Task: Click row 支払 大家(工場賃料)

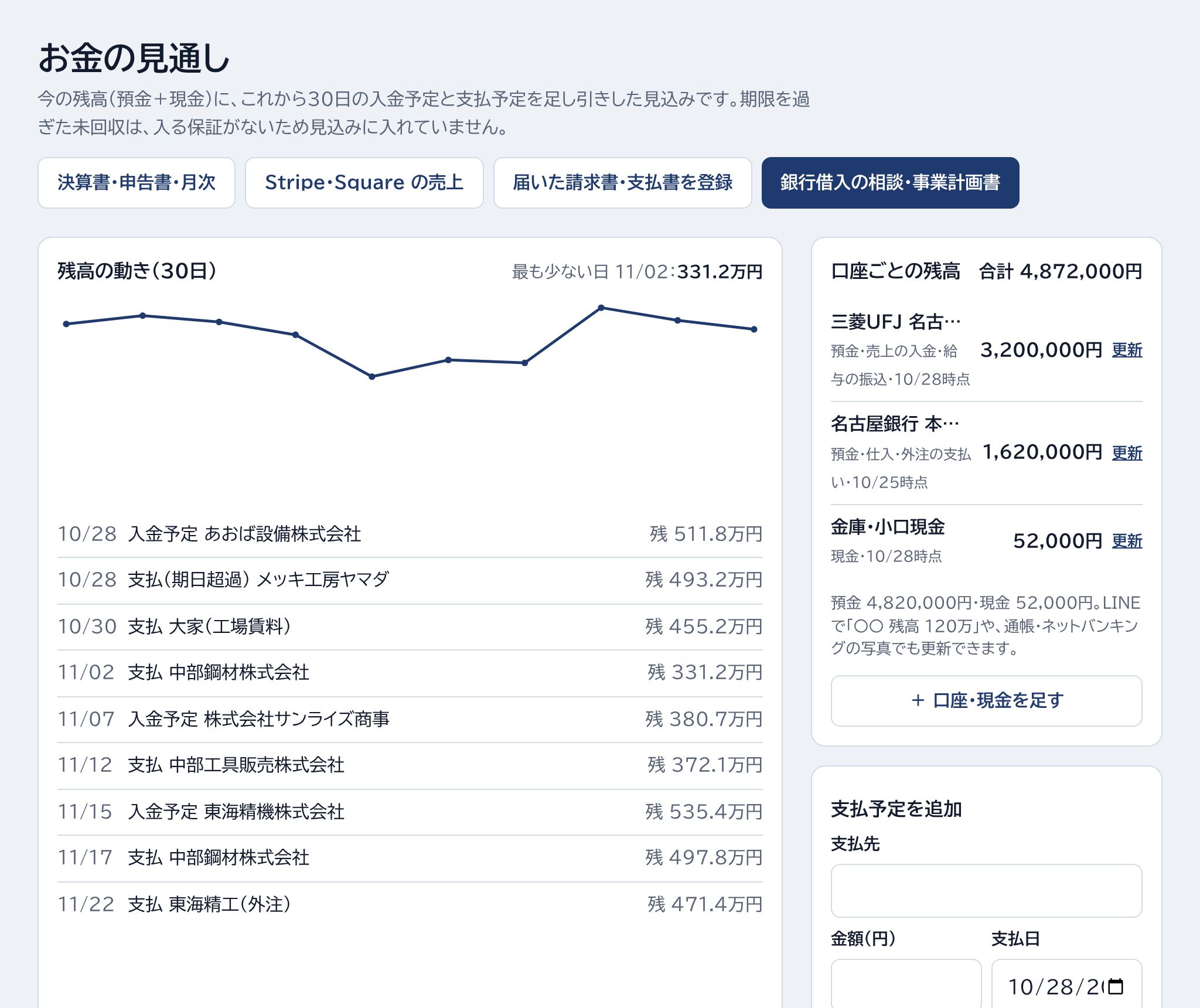Action: [x=410, y=627]
